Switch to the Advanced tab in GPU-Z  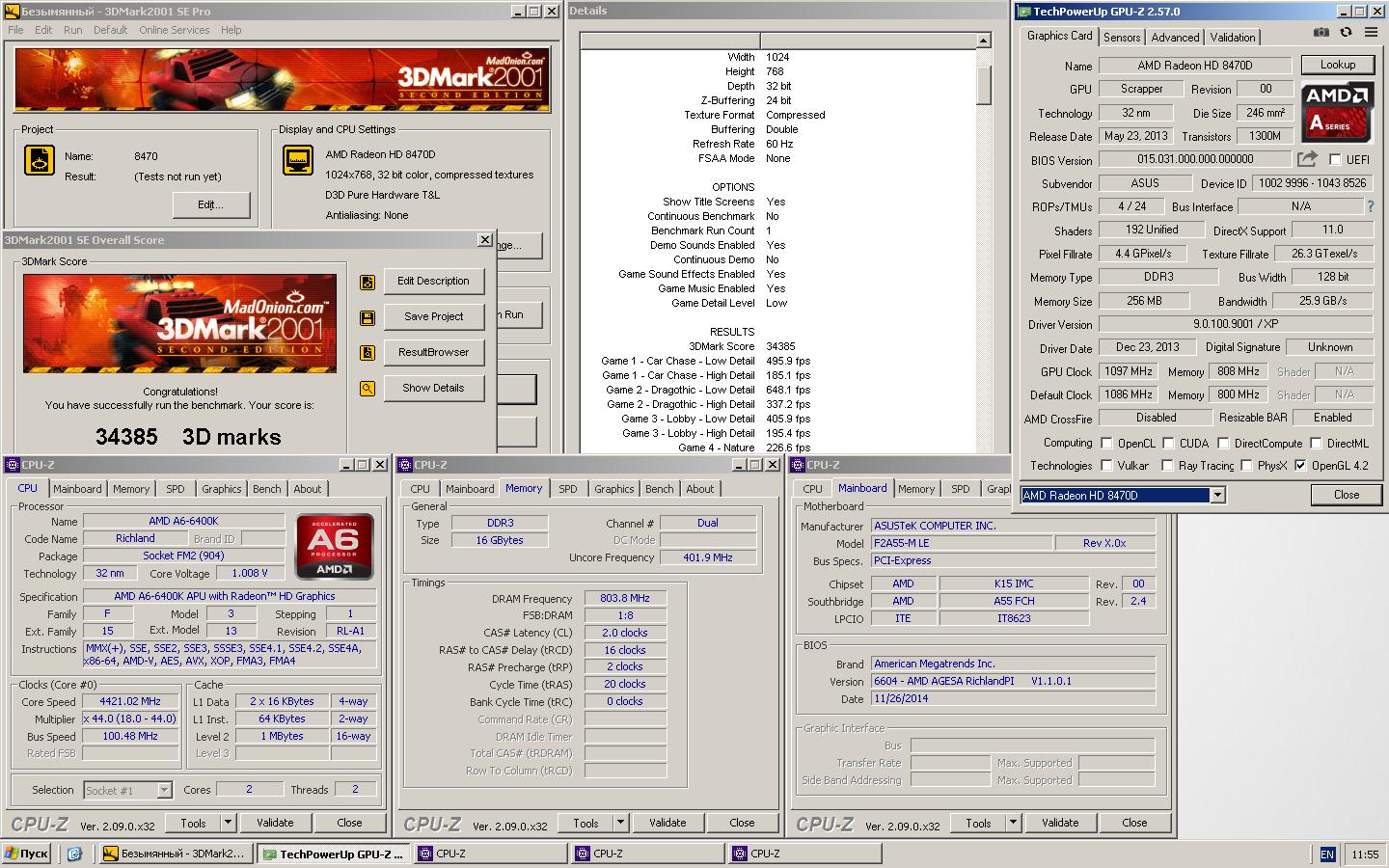click(x=1175, y=38)
